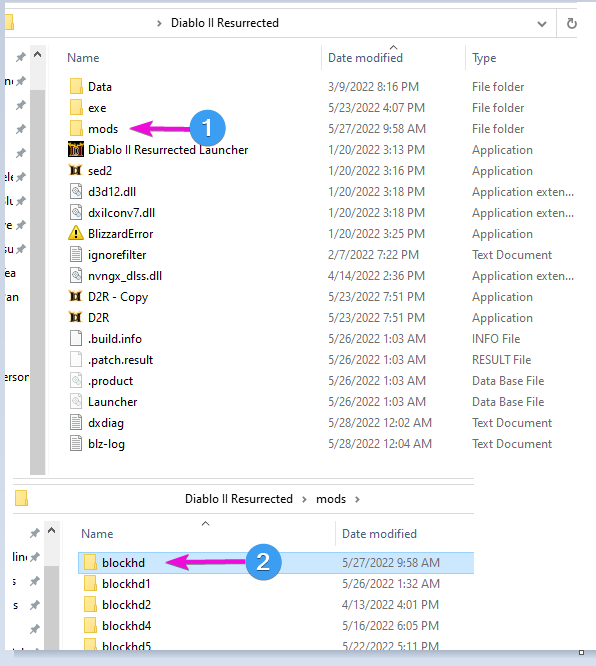The width and height of the screenshot is (596, 666).
Task: Click 'RESULT File' type cell
Action: click(501, 360)
